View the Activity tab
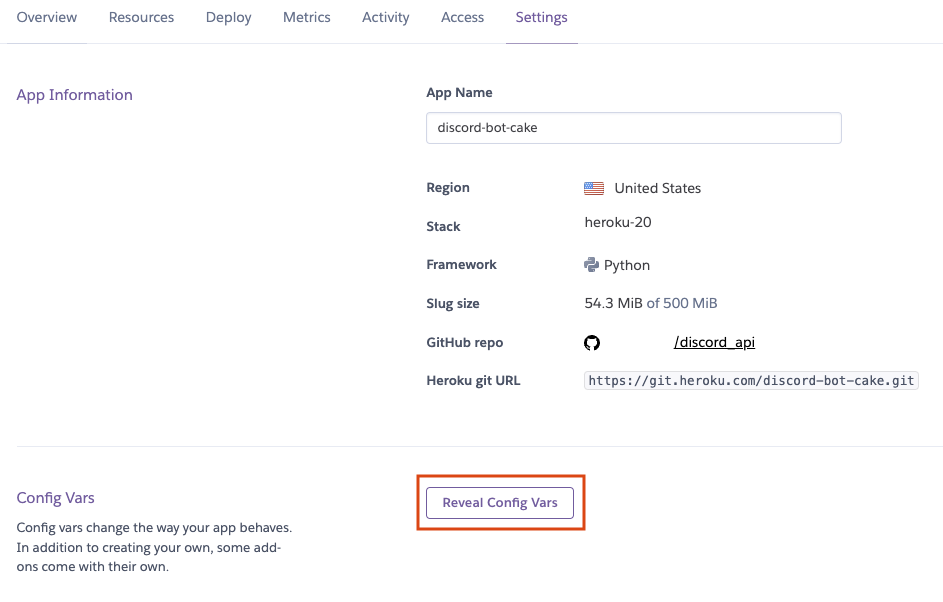Viewport: 943px width, 602px height. tap(385, 17)
